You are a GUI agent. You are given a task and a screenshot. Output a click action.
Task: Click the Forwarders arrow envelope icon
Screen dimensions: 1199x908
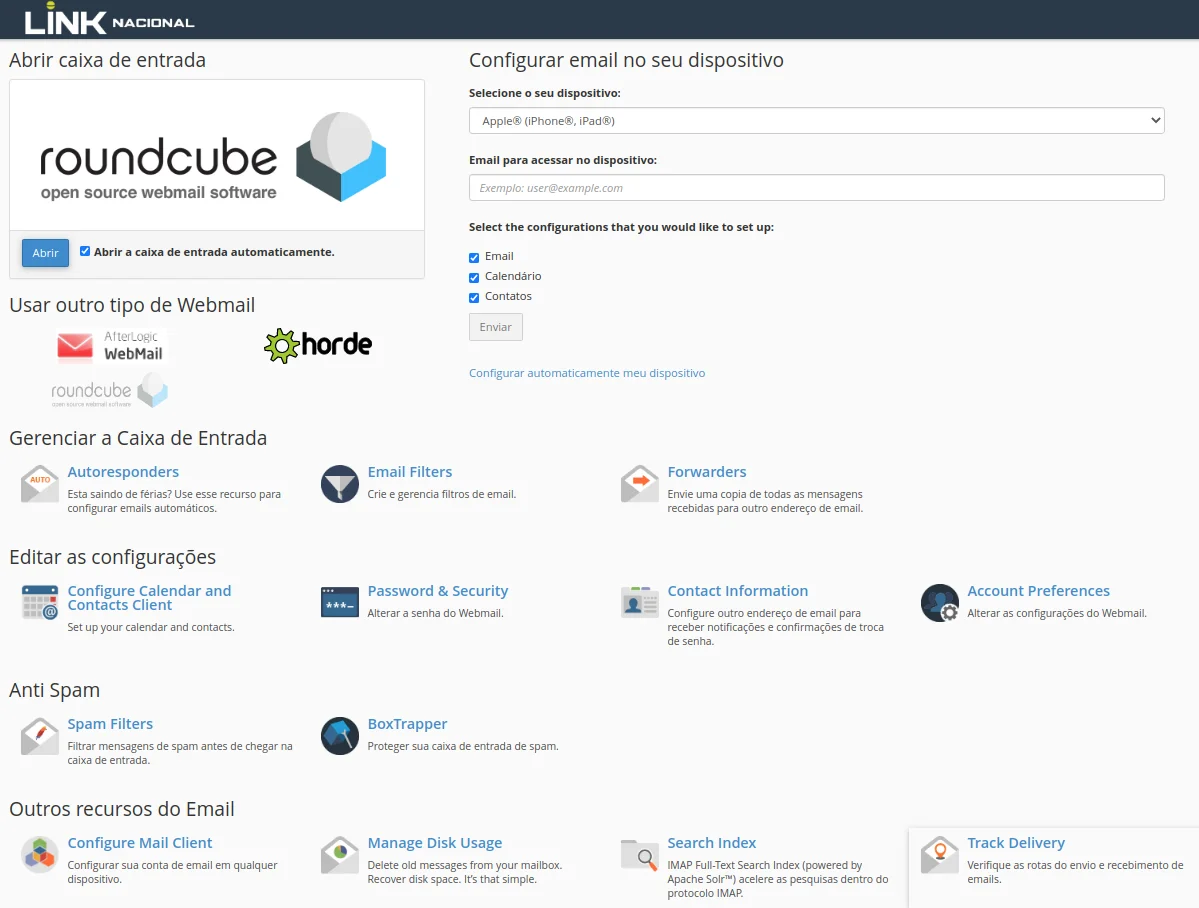coord(640,484)
